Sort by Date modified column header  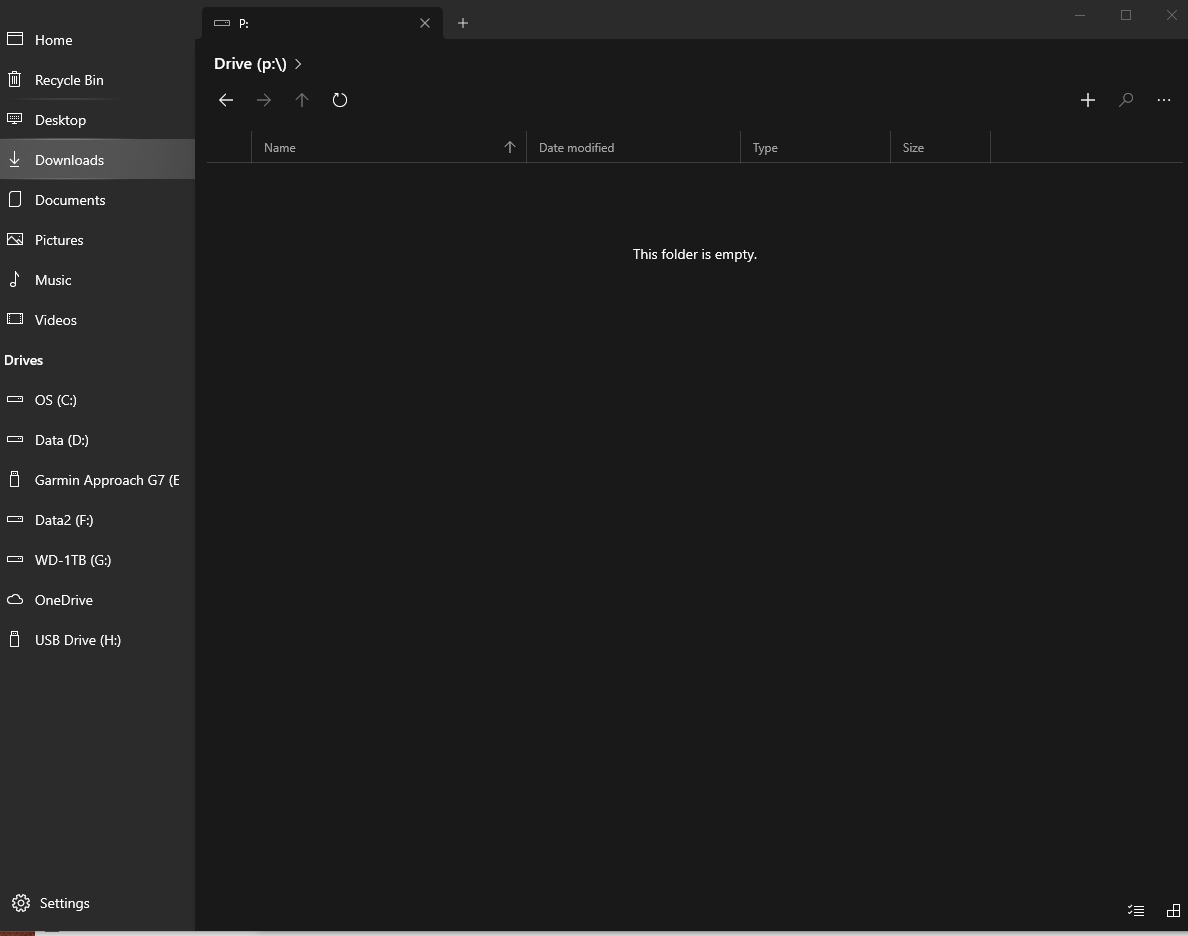633,148
